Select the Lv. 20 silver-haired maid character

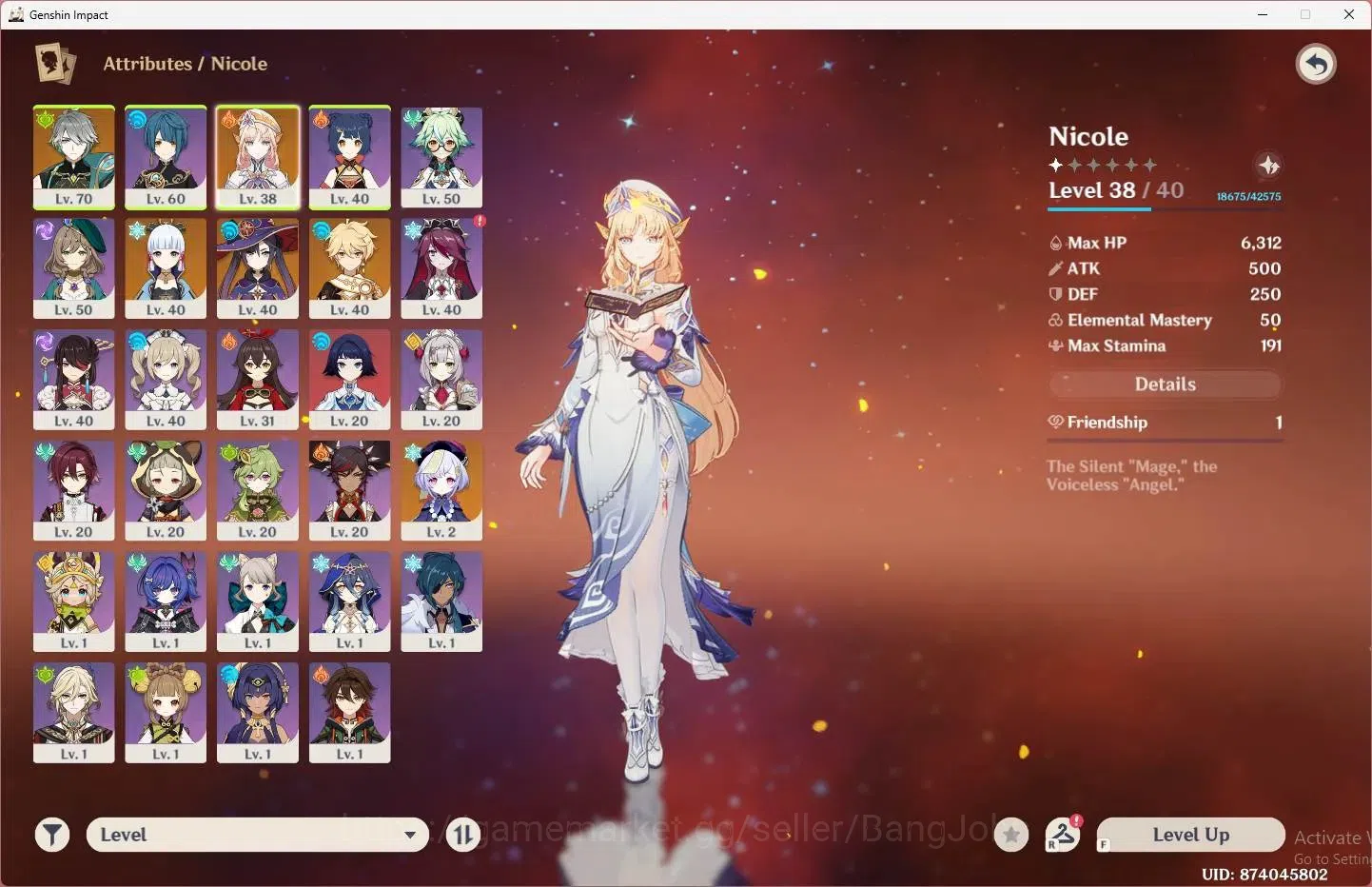441,380
